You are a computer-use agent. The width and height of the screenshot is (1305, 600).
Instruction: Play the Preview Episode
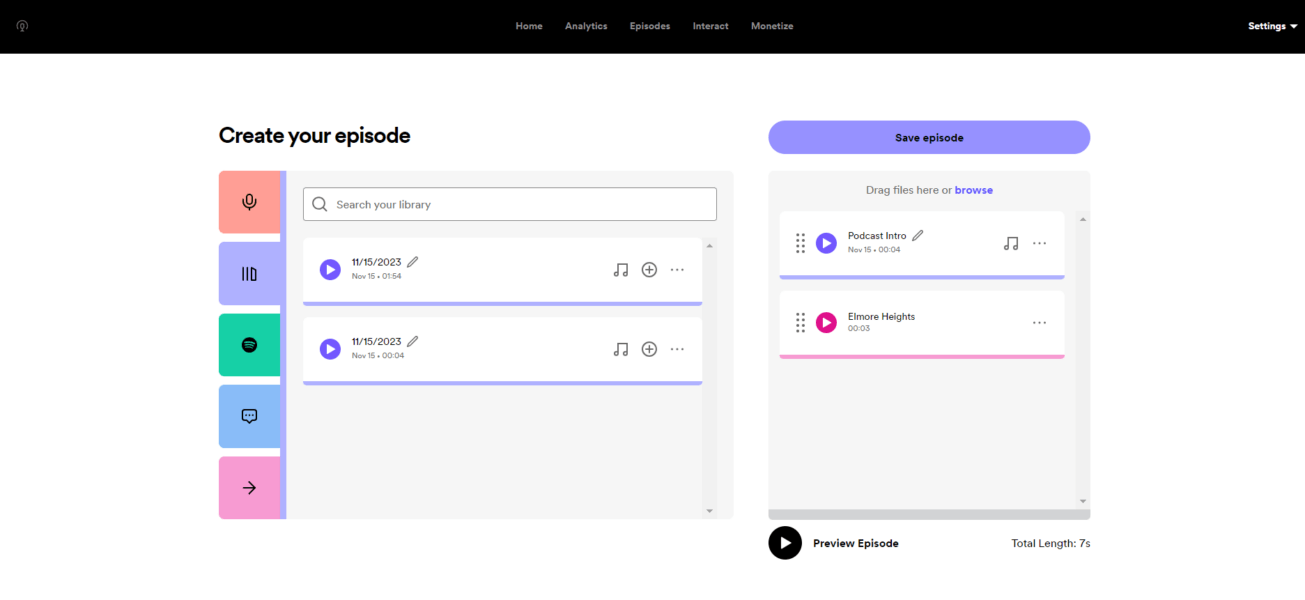click(x=785, y=542)
